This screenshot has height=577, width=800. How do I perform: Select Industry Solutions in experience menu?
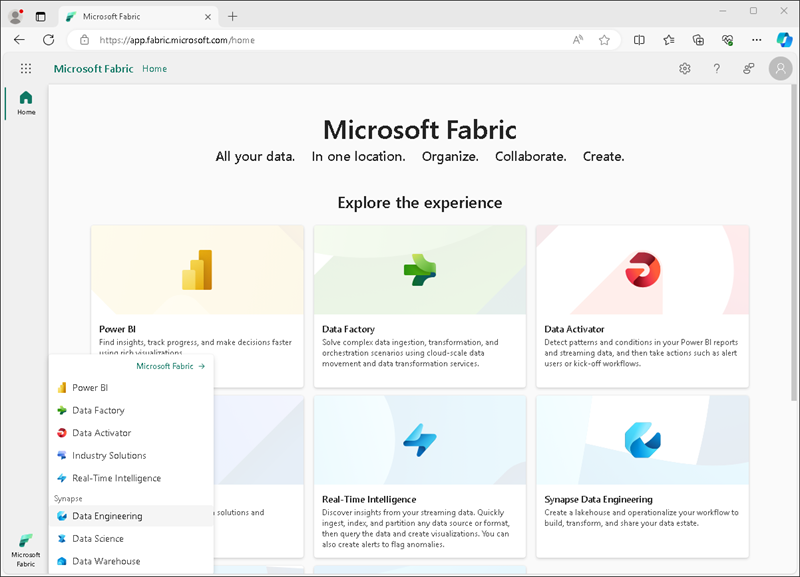(x=131, y=456)
